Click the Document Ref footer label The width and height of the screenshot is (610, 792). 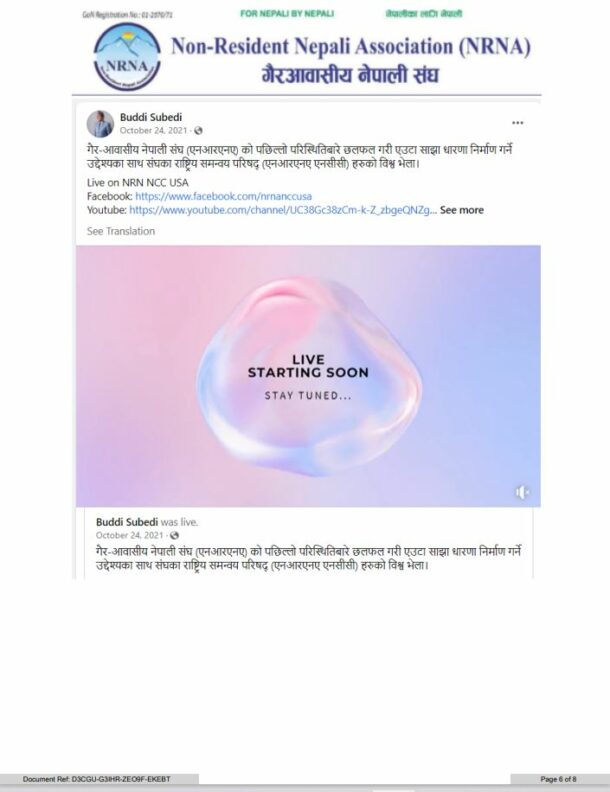[x=96, y=779]
